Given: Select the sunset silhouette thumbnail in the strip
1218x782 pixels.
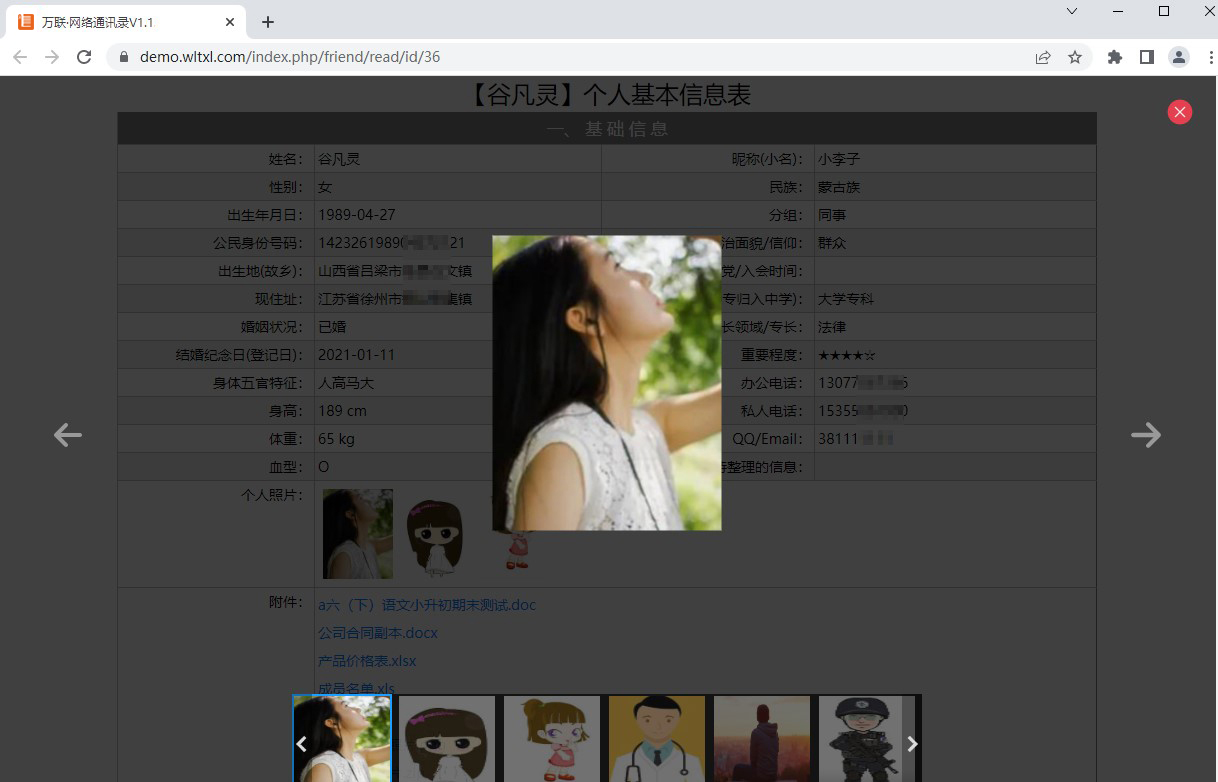Looking at the screenshot, I should (x=762, y=739).
